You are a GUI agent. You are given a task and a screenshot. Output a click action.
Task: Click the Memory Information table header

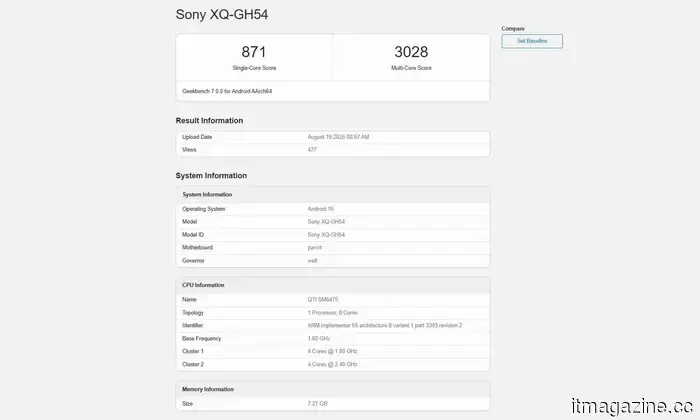[333, 389]
